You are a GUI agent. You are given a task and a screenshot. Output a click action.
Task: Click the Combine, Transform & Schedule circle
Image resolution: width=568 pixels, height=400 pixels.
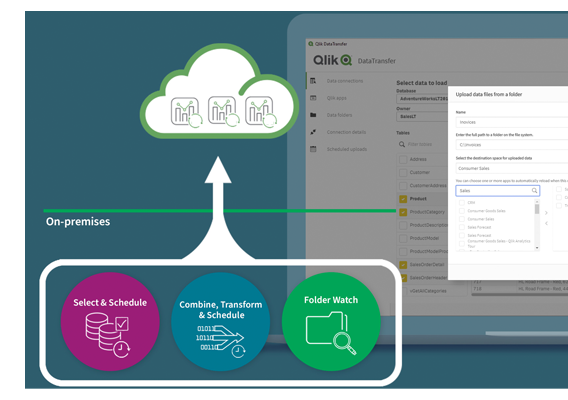tap(221, 321)
